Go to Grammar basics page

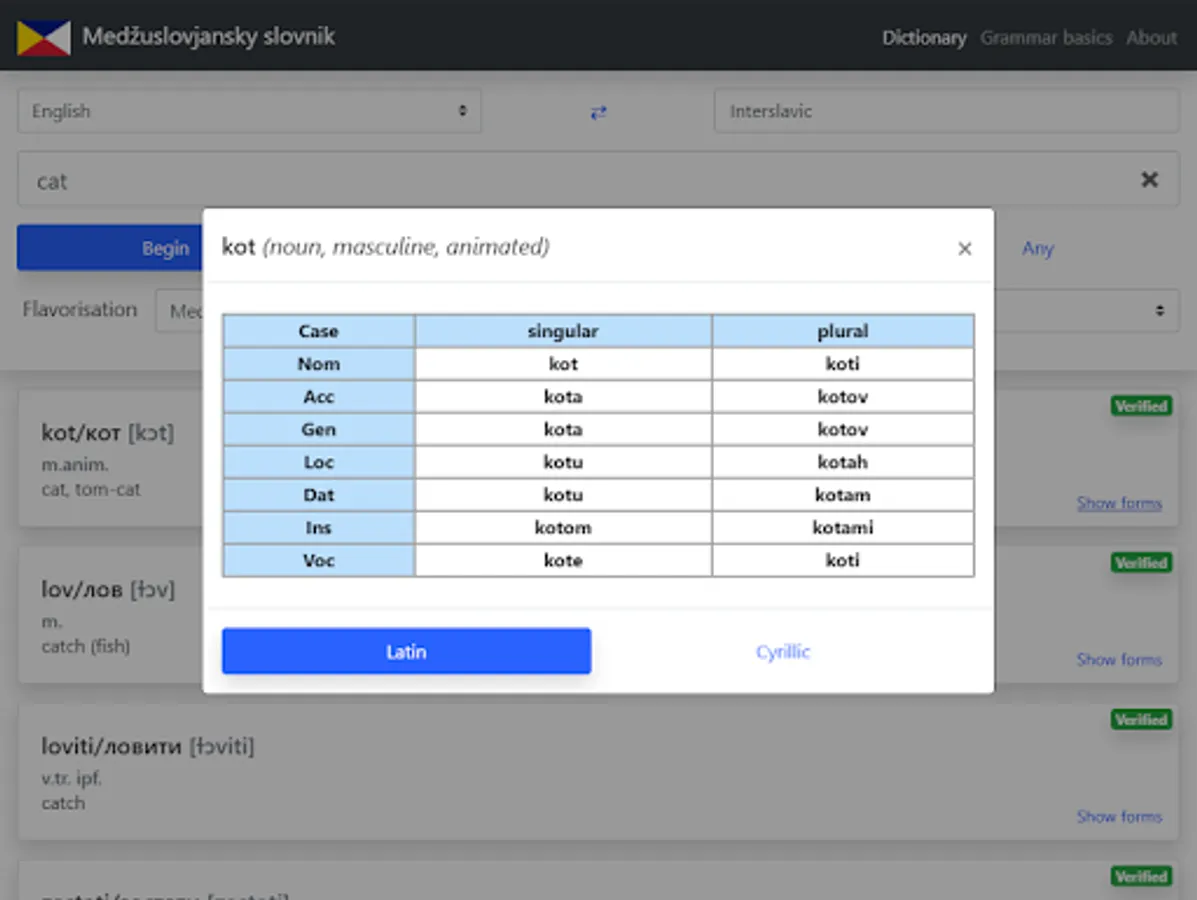pyautogui.click(x=1046, y=37)
